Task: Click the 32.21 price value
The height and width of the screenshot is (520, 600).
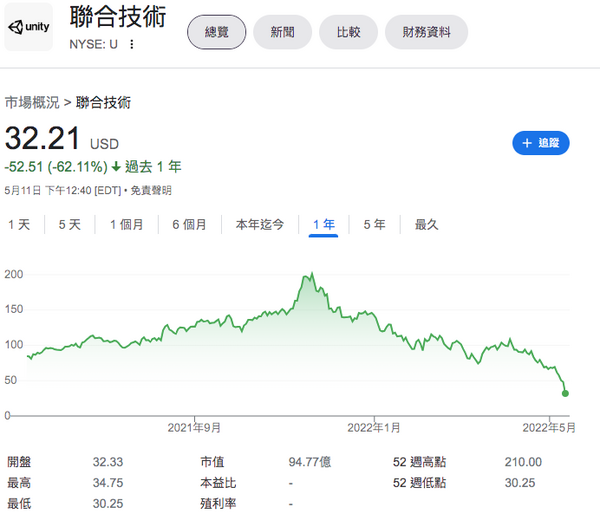Action: 42,138
